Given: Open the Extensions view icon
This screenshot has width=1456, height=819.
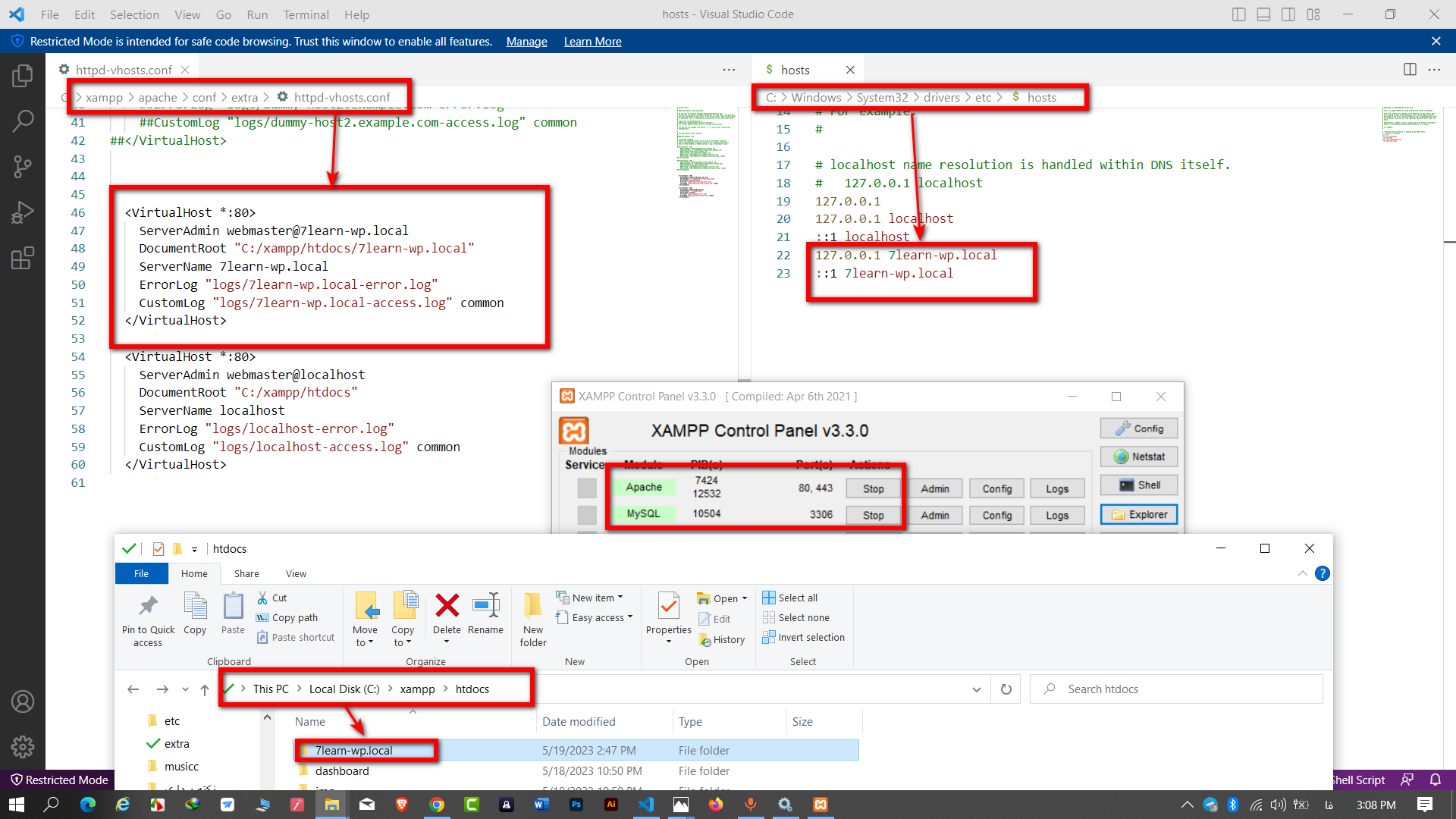Looking at the screenshot, I should pyautogui.click(x=23, y=258).
